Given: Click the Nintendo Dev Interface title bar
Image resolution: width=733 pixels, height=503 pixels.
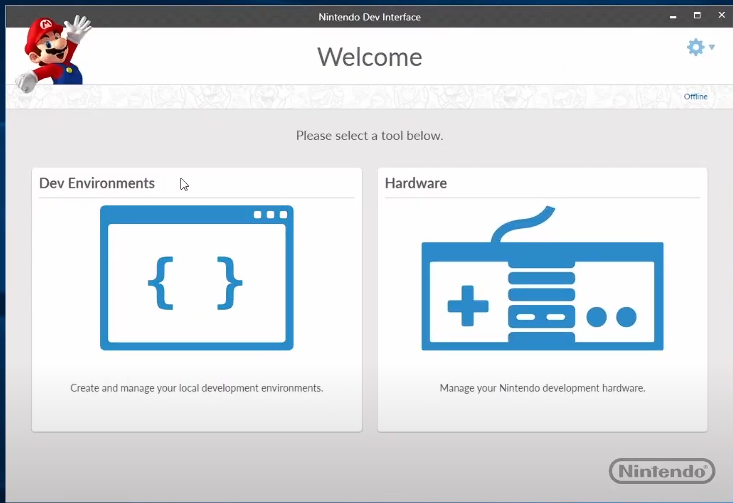Looking at the screenshot, I should [x=369, y=17].
